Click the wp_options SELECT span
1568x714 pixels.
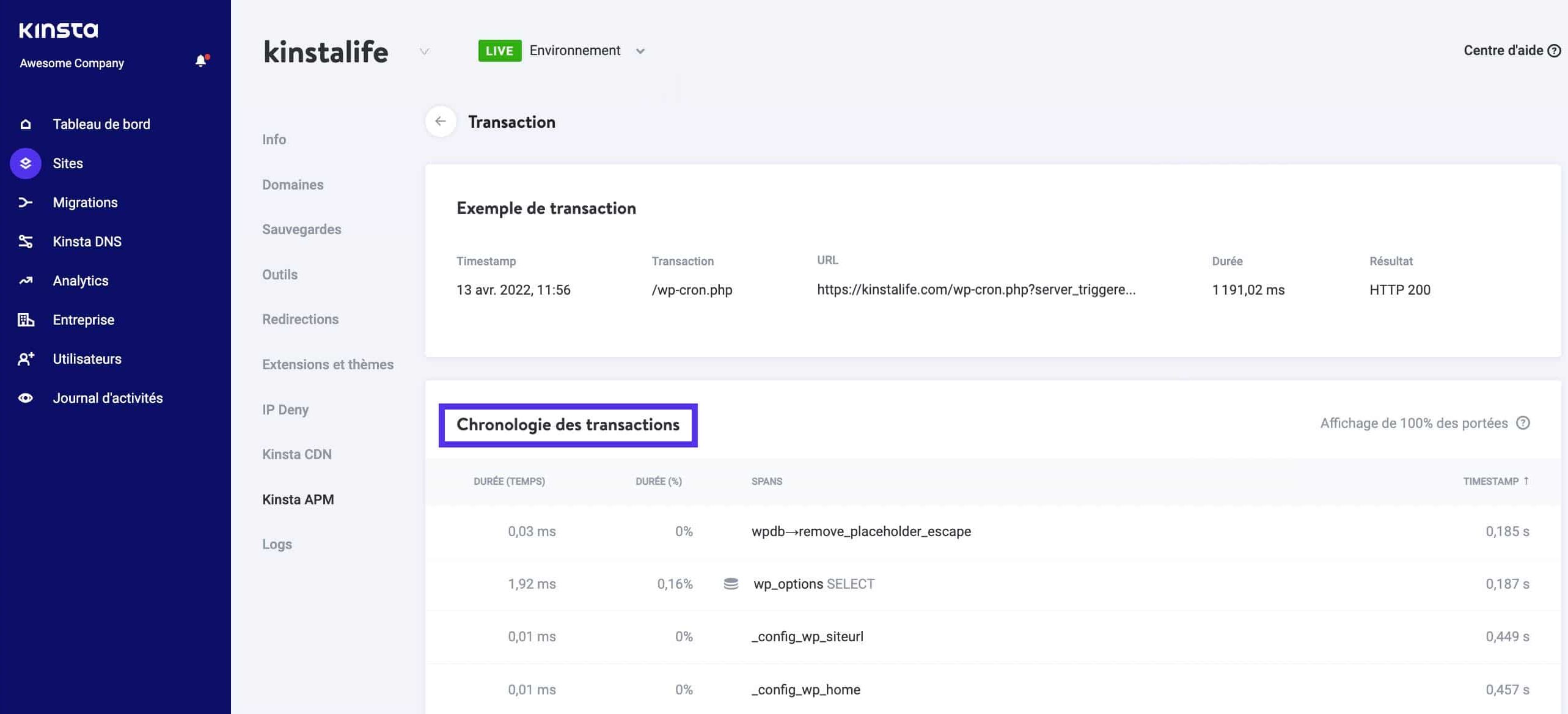[x=814, y=584]
